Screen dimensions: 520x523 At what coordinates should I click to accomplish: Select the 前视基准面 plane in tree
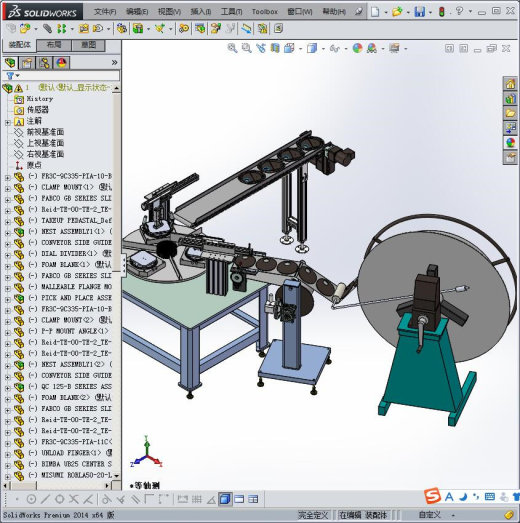[x=45, y=132]
